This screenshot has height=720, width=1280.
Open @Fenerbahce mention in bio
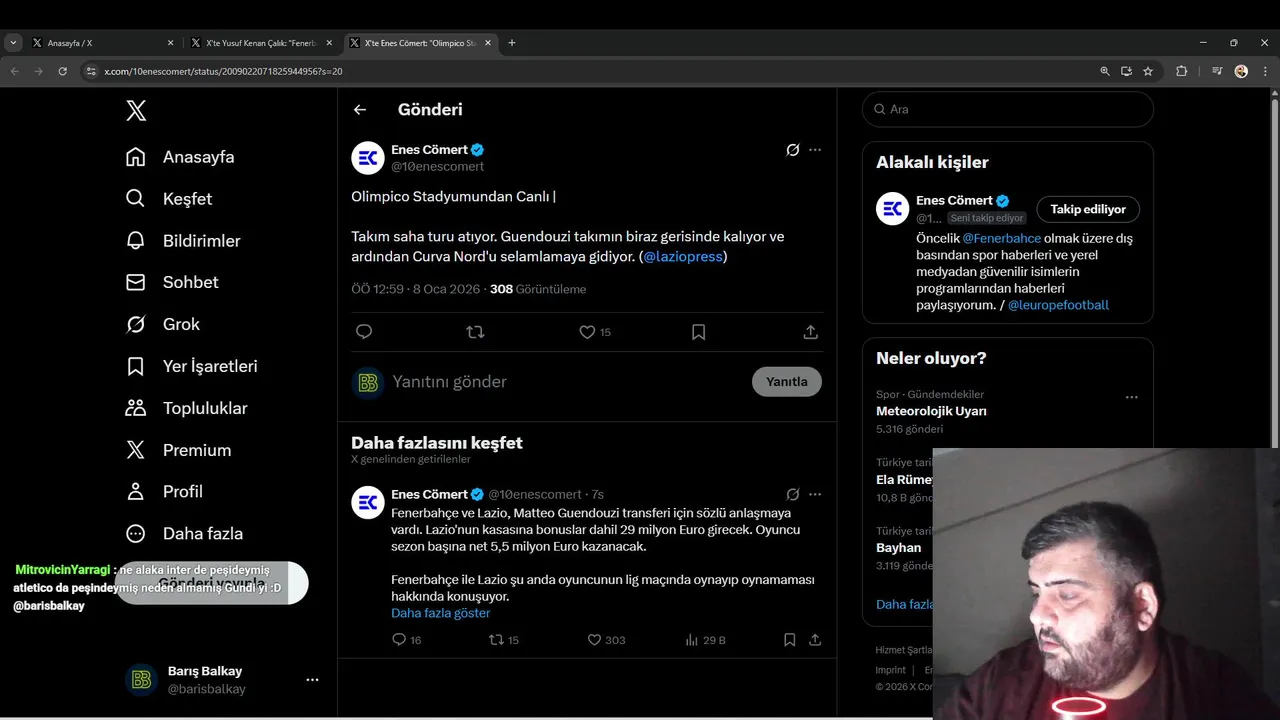(1002, 239)
